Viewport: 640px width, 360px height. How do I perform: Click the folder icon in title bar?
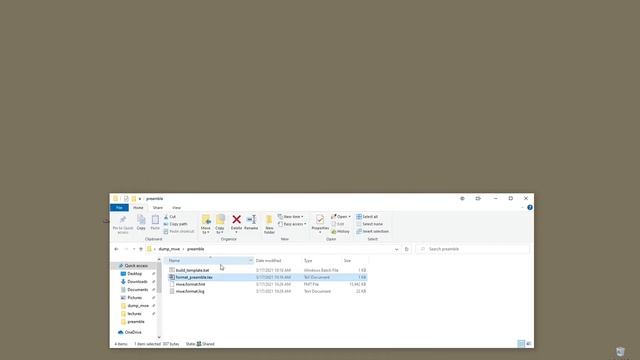(x=116, y=198)
